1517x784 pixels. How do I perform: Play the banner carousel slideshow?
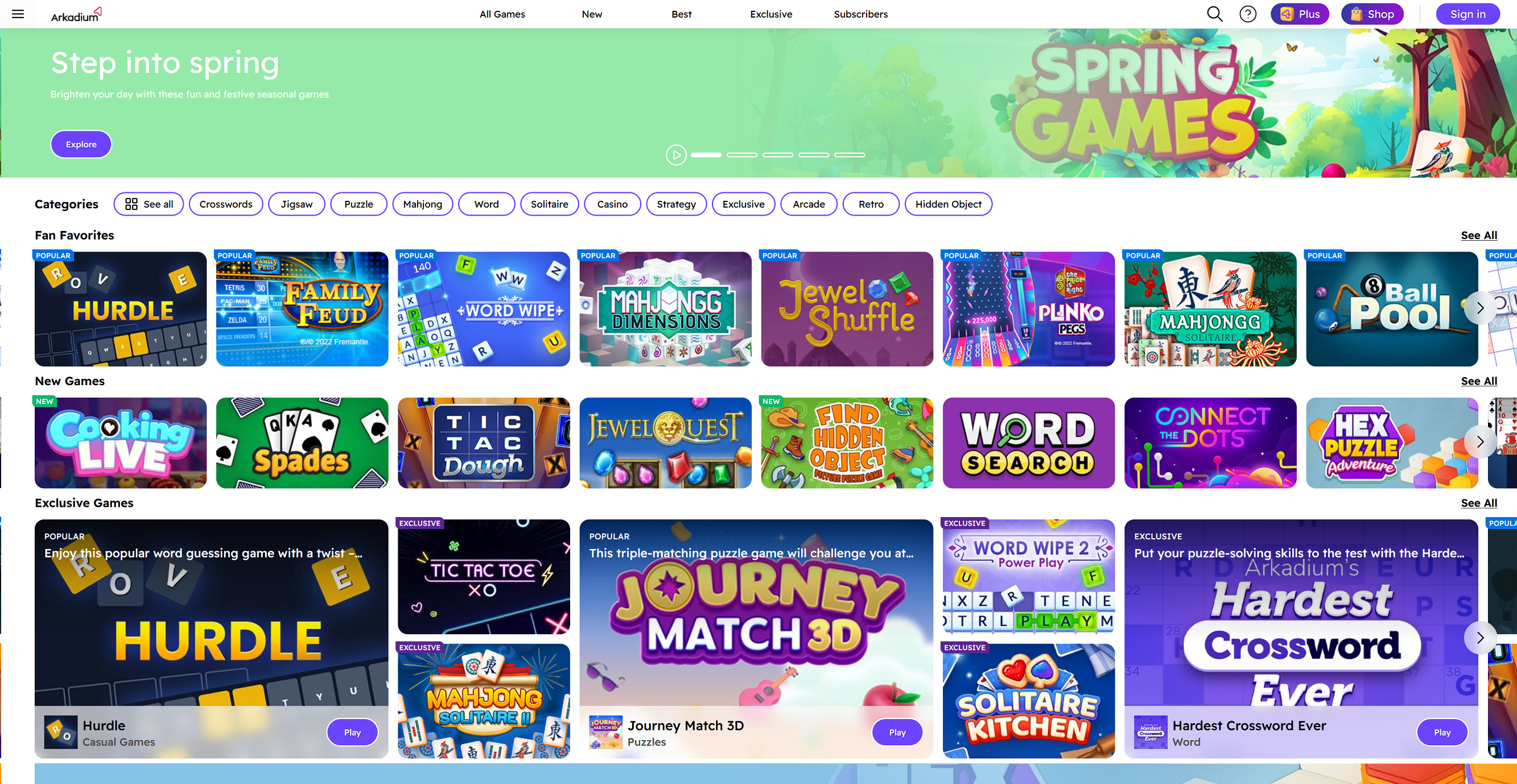[676, 155]
